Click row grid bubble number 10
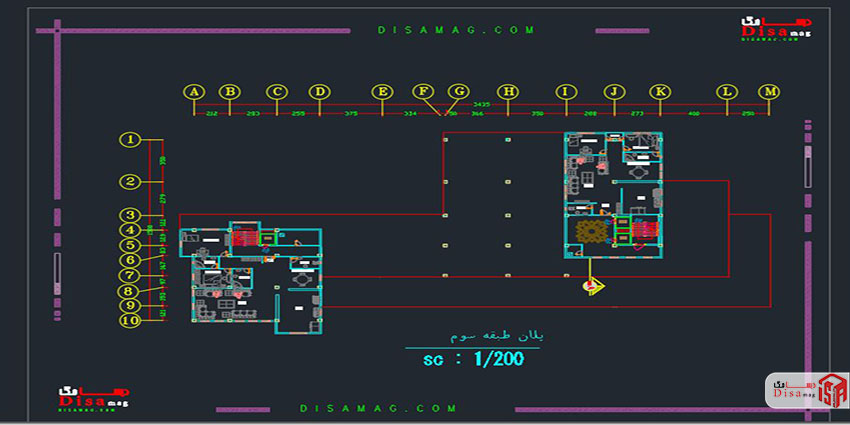This screenshot has height=425, width=850. click(131, 321)
